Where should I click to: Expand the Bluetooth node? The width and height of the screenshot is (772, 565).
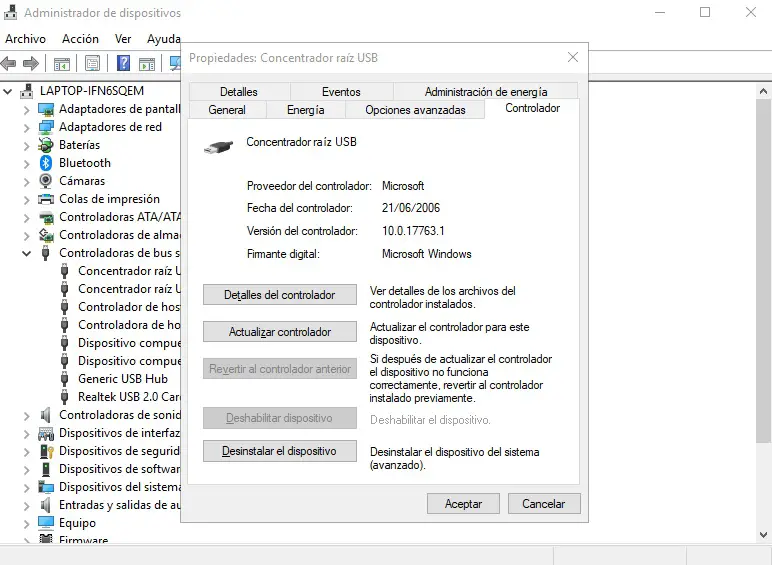coord(27,164)
